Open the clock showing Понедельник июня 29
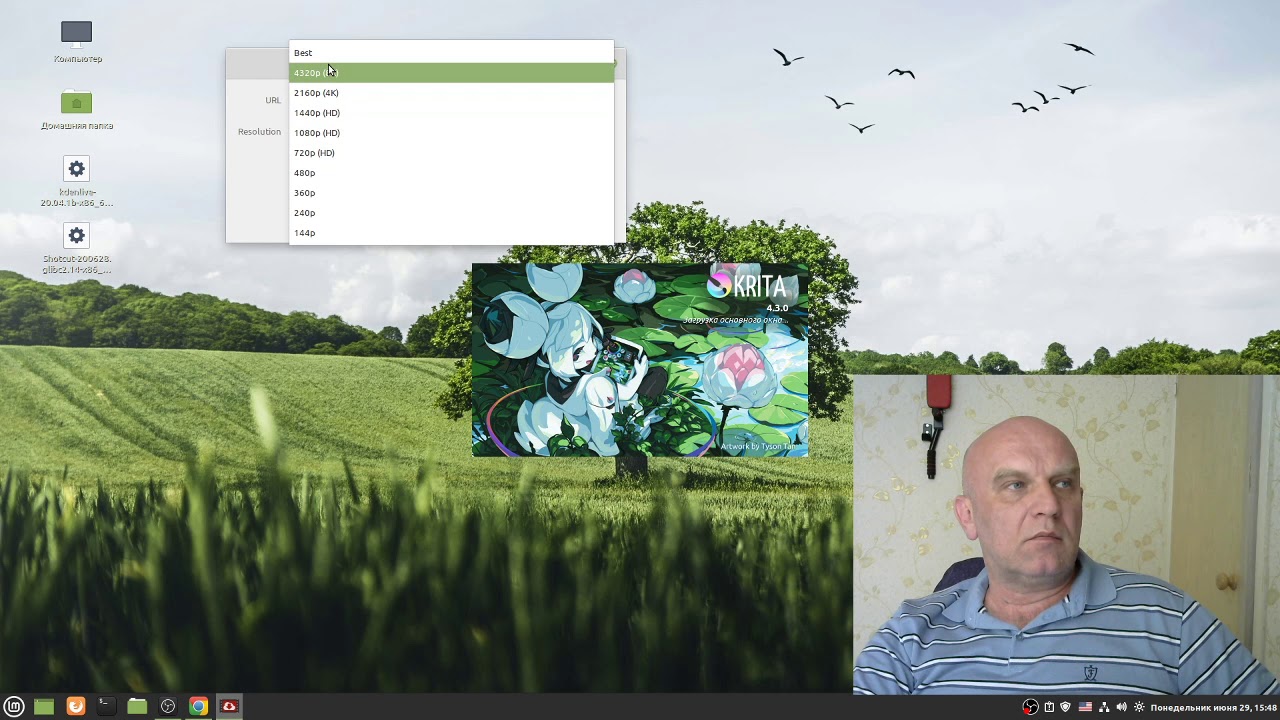1280x720 pixels. (x=1213, y=707)
